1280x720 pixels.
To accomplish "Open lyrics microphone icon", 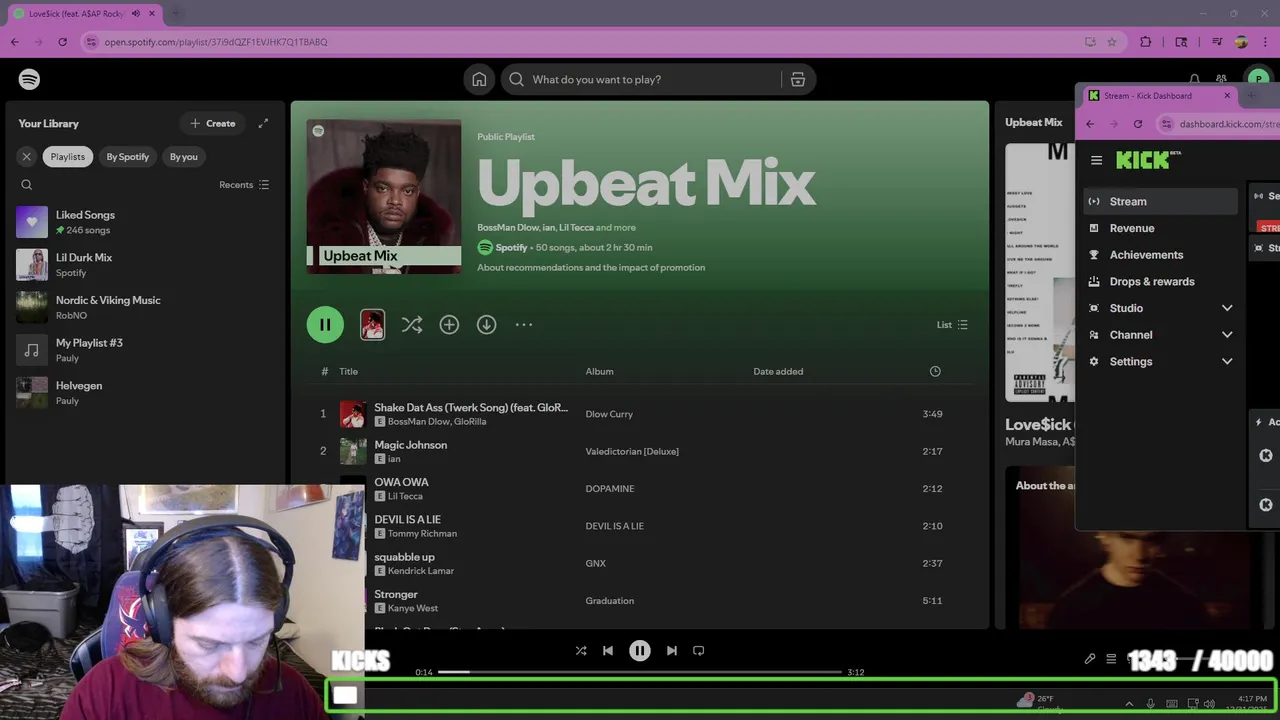I will click(1090, 659).
